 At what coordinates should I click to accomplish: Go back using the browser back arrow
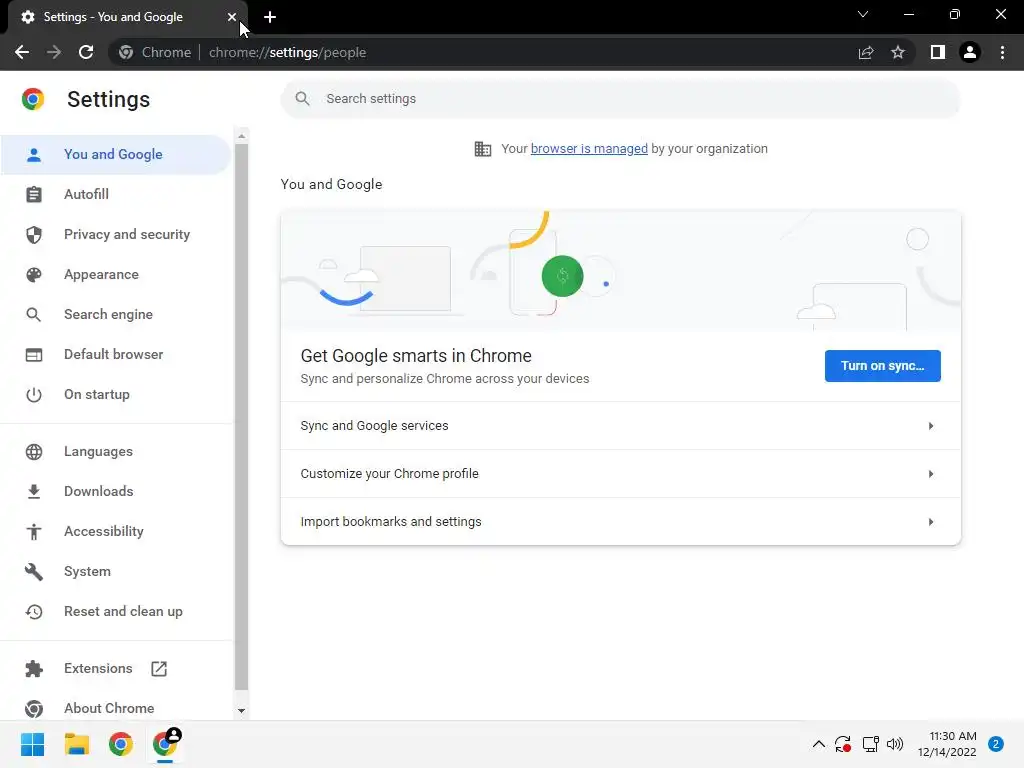coord(22,52)
